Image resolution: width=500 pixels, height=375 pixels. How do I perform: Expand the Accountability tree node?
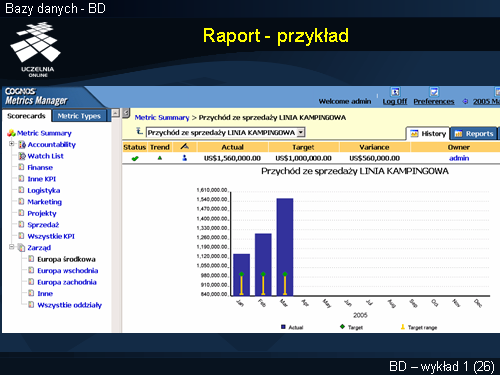[x=12, y=144]
